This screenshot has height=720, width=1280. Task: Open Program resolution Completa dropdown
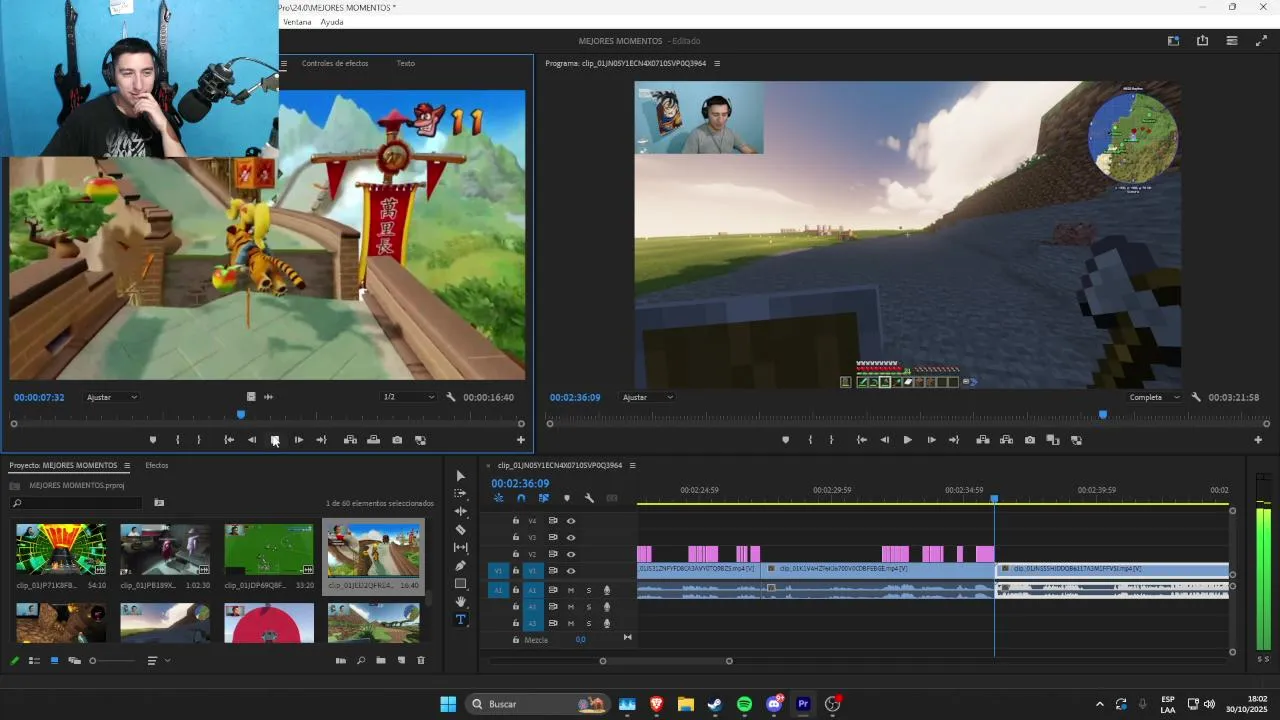point(1153,397)
